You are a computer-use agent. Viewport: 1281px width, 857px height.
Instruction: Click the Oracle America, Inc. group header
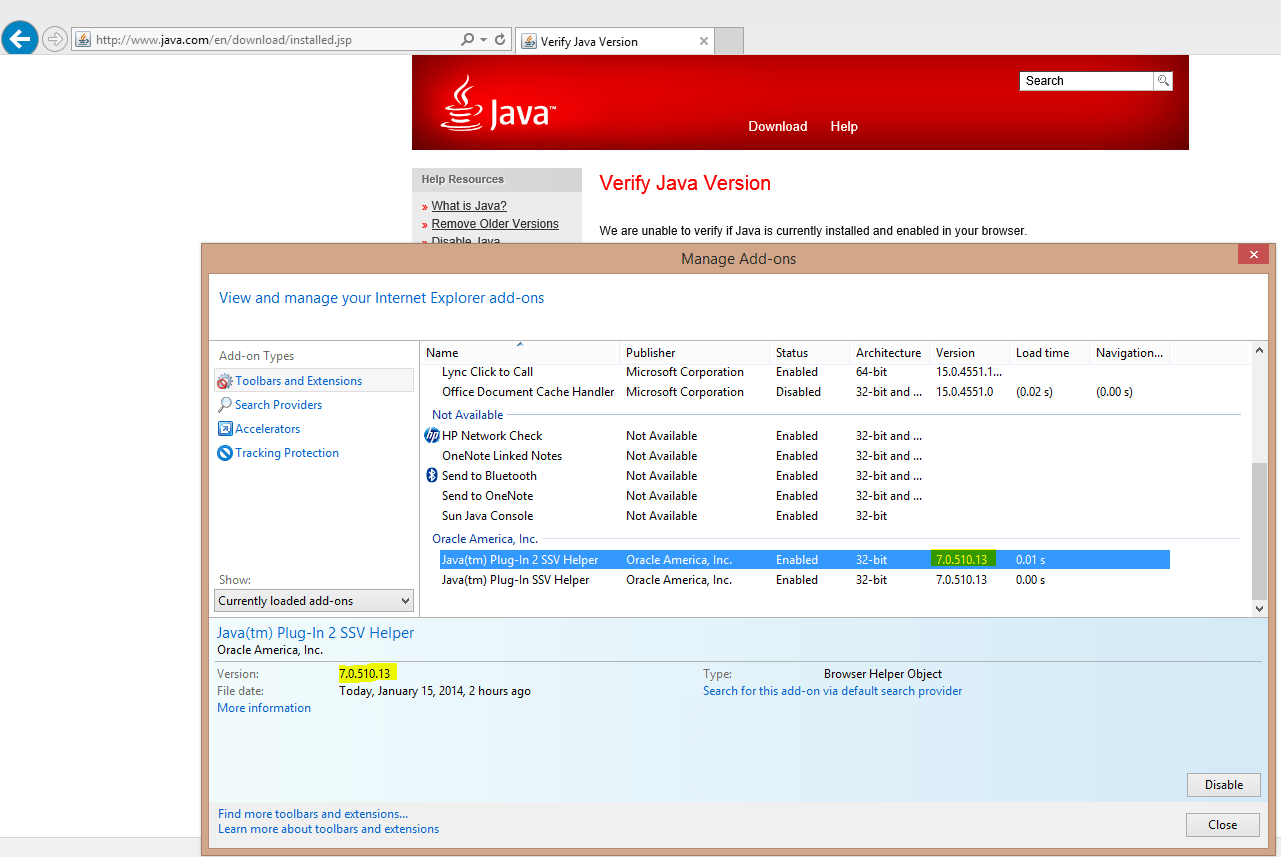pos(485,539)
